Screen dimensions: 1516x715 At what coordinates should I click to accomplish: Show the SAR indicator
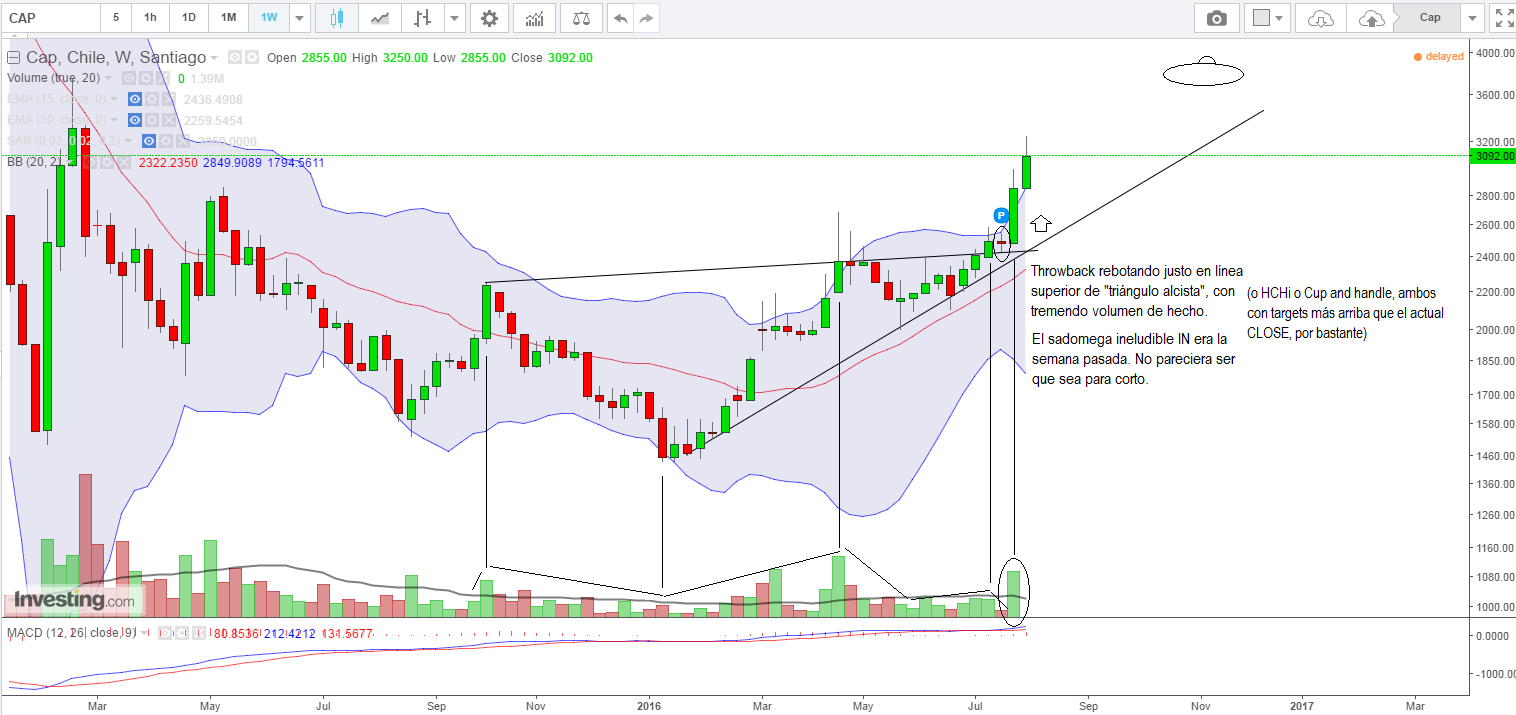tap(148, 141)
